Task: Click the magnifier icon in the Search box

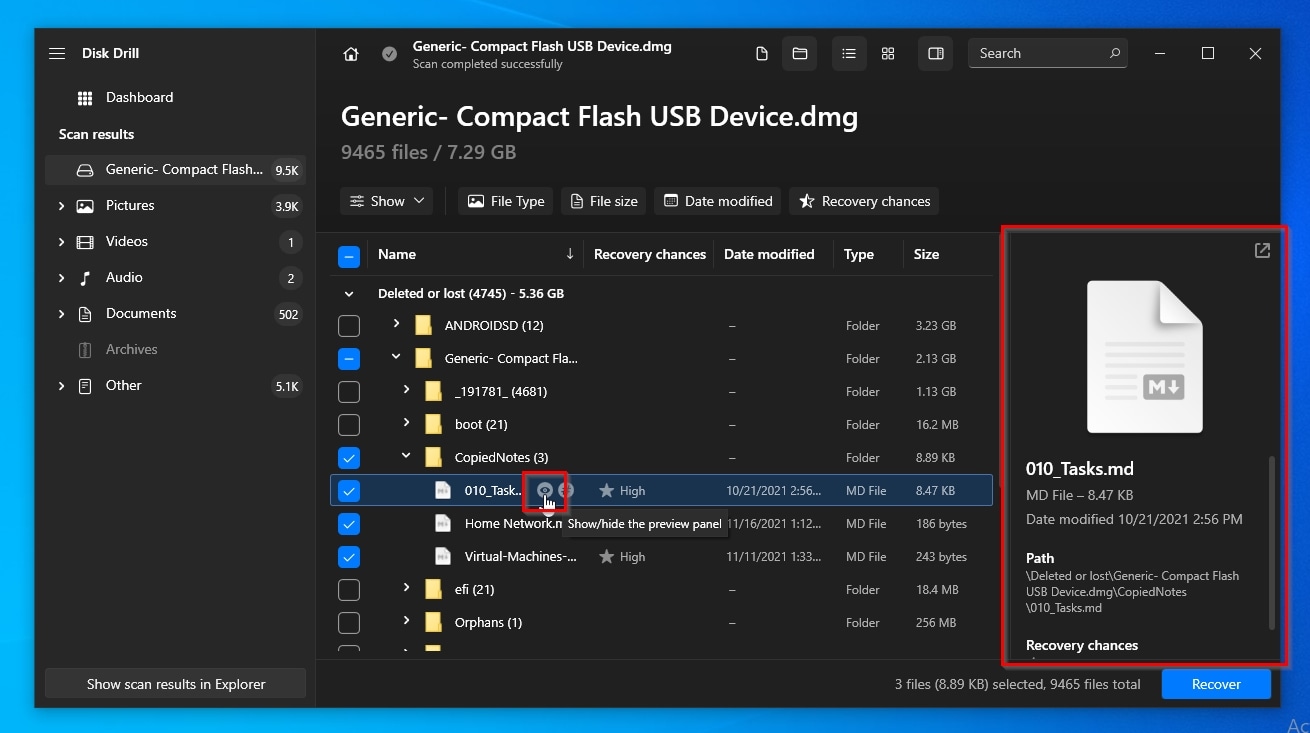Action: (1115, 53)
